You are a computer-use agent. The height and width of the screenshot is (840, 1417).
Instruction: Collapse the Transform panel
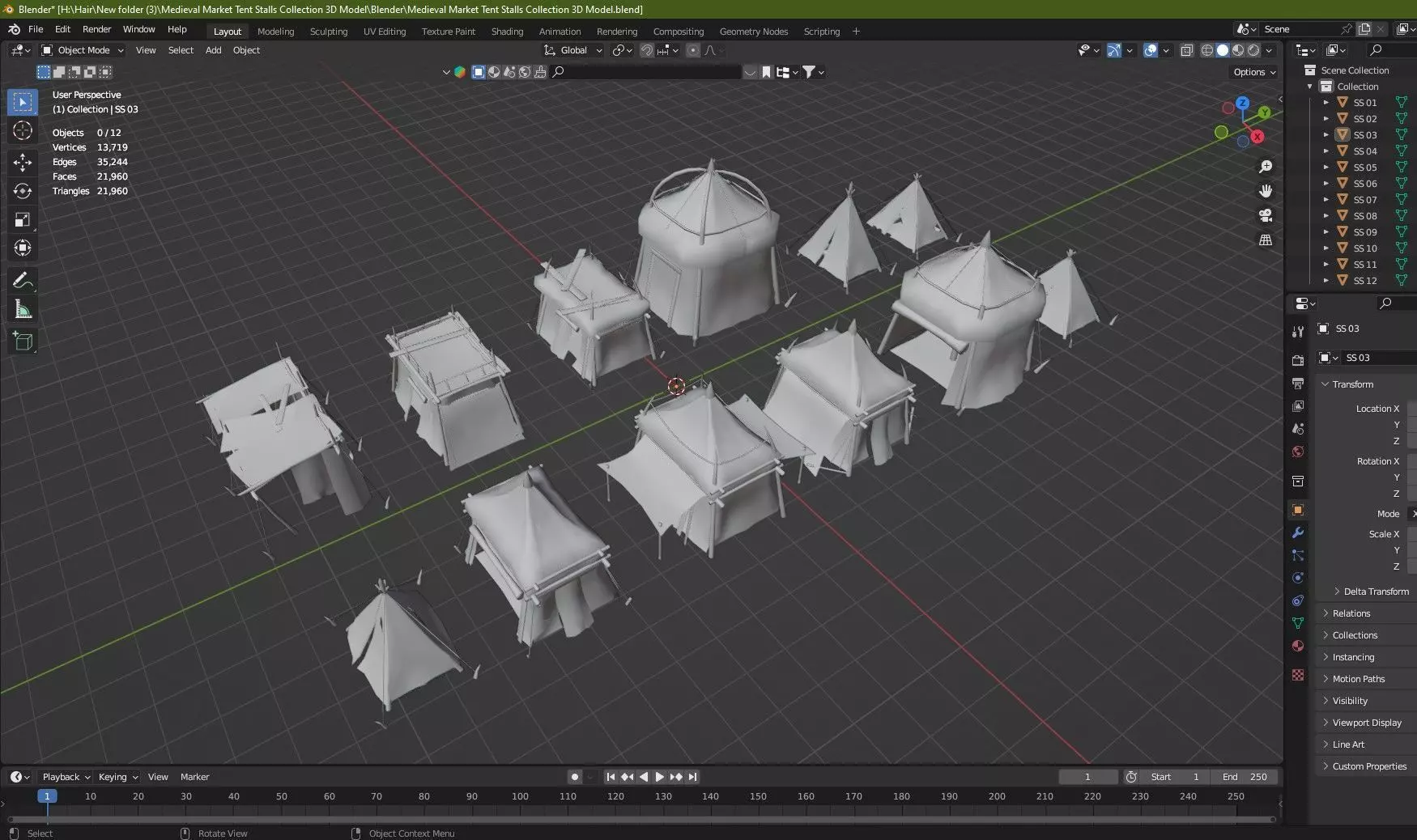(x=1326, y=384)
